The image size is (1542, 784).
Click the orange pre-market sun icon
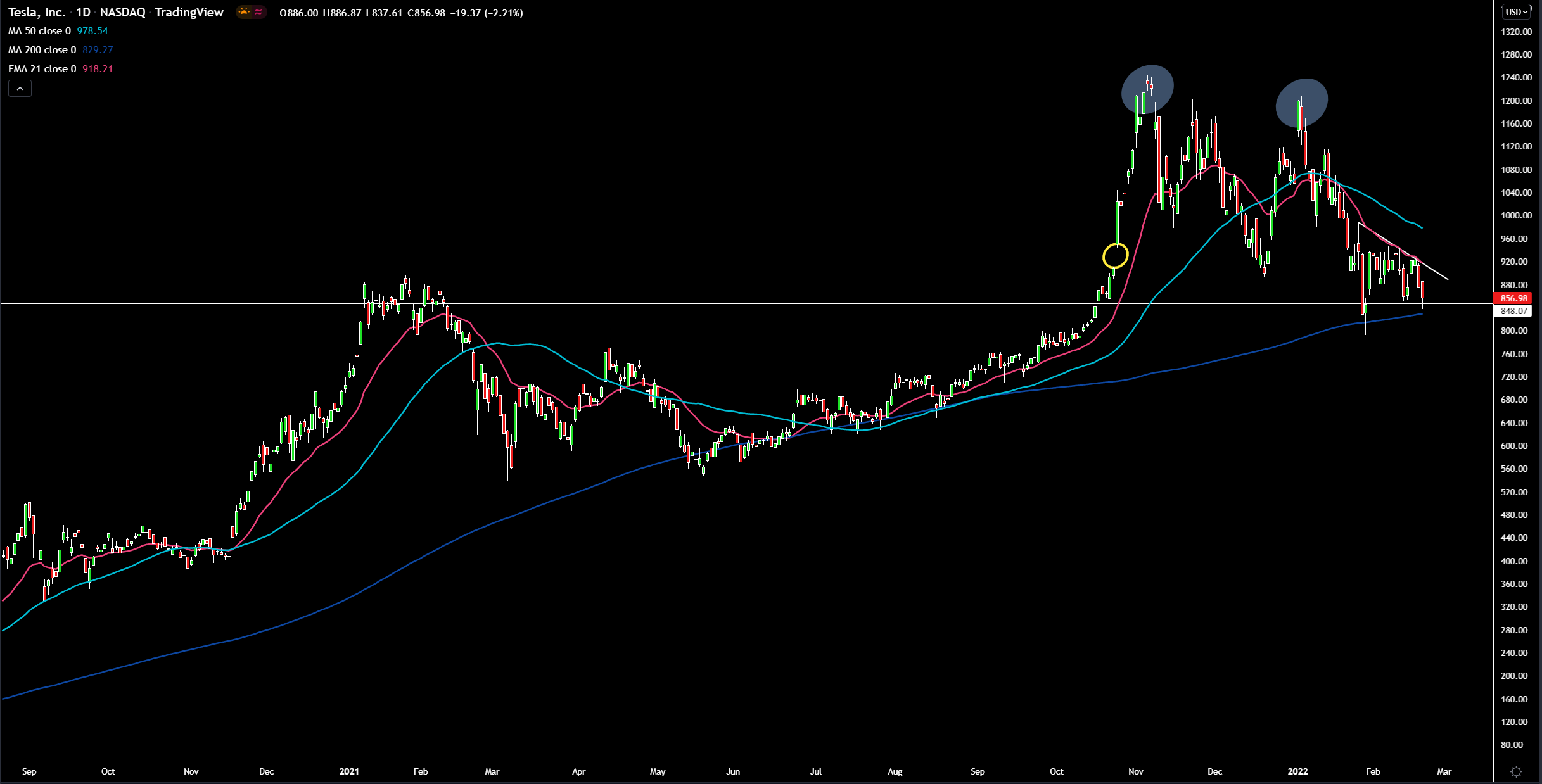tap(244, 12)
